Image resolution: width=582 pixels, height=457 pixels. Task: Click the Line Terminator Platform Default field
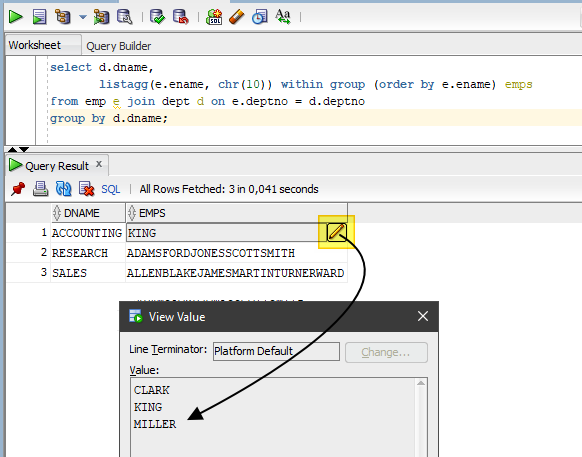(276, 351)
